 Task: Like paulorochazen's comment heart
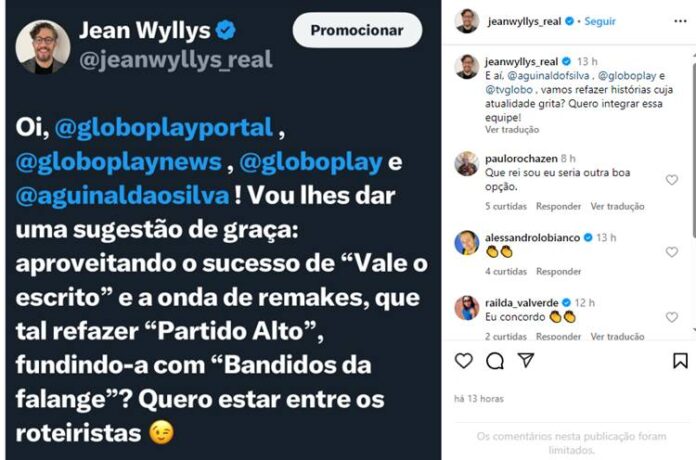tap(672, 179)
